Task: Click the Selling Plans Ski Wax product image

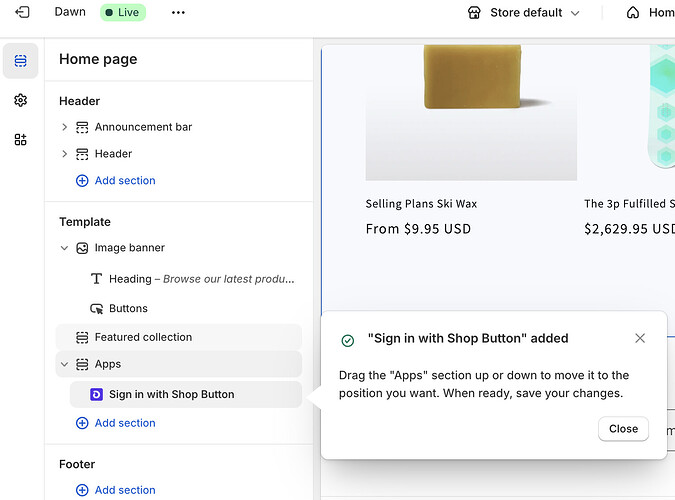Action: pos(470,110)
